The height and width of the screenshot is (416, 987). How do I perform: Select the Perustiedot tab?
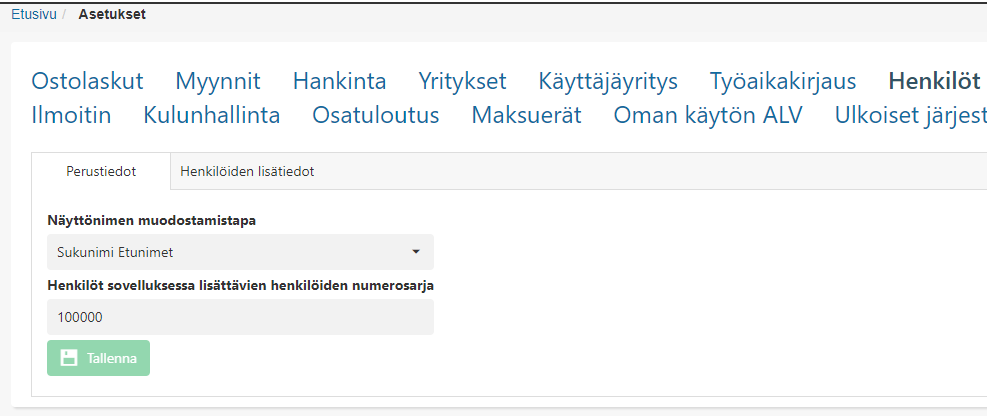coord(101,171)
